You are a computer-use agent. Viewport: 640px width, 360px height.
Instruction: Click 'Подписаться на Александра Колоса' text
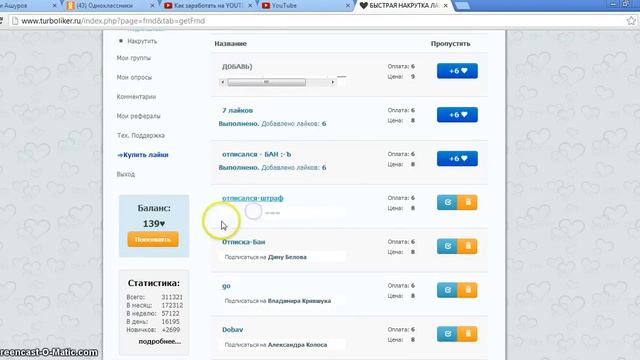click(276, 345)
